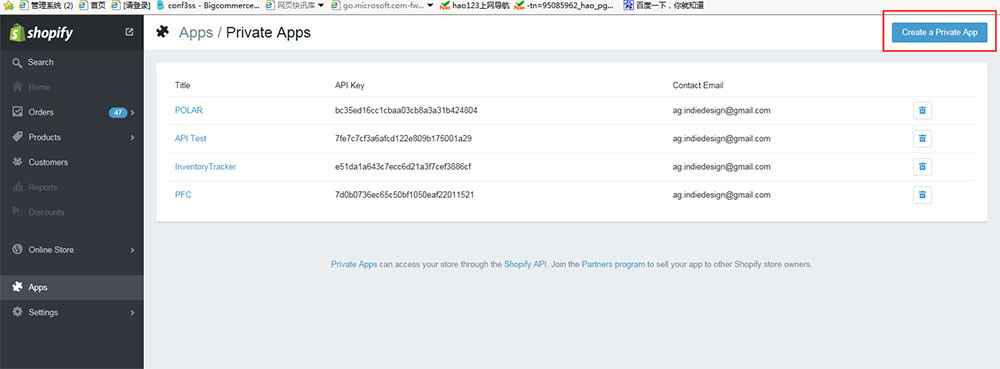
Task: Delete the POLAR private app
Action: tap(922, 110)
